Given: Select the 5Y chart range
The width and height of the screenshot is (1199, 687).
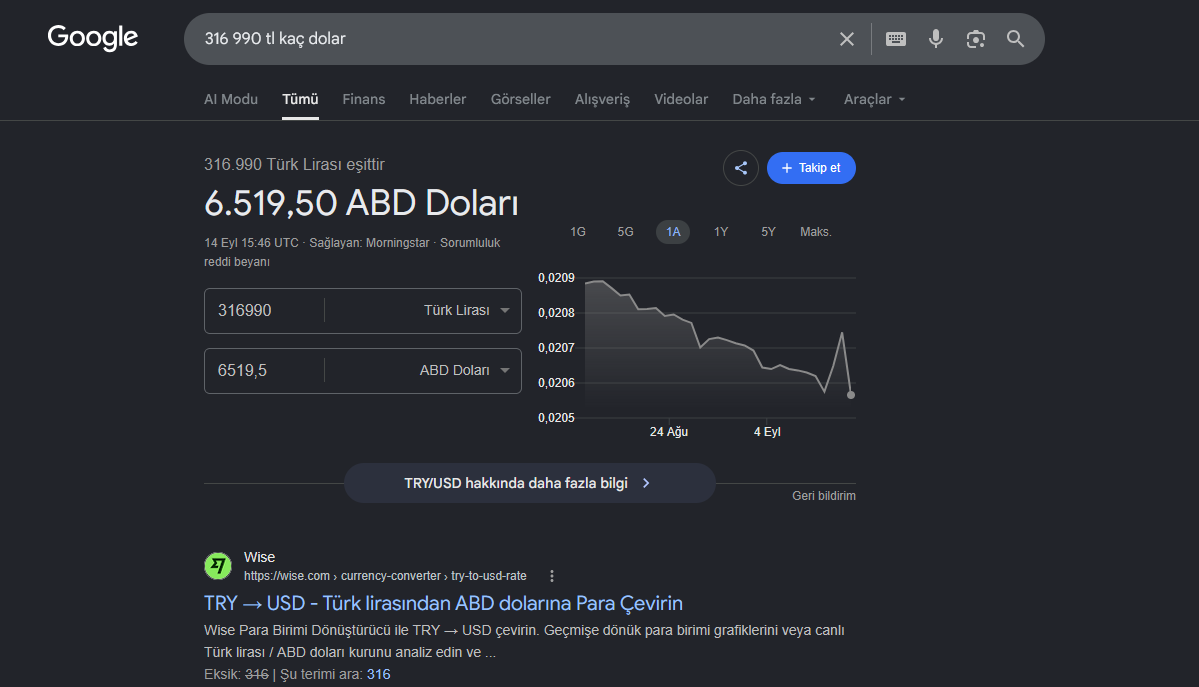Looking at the screenshot, I should 768,232.
